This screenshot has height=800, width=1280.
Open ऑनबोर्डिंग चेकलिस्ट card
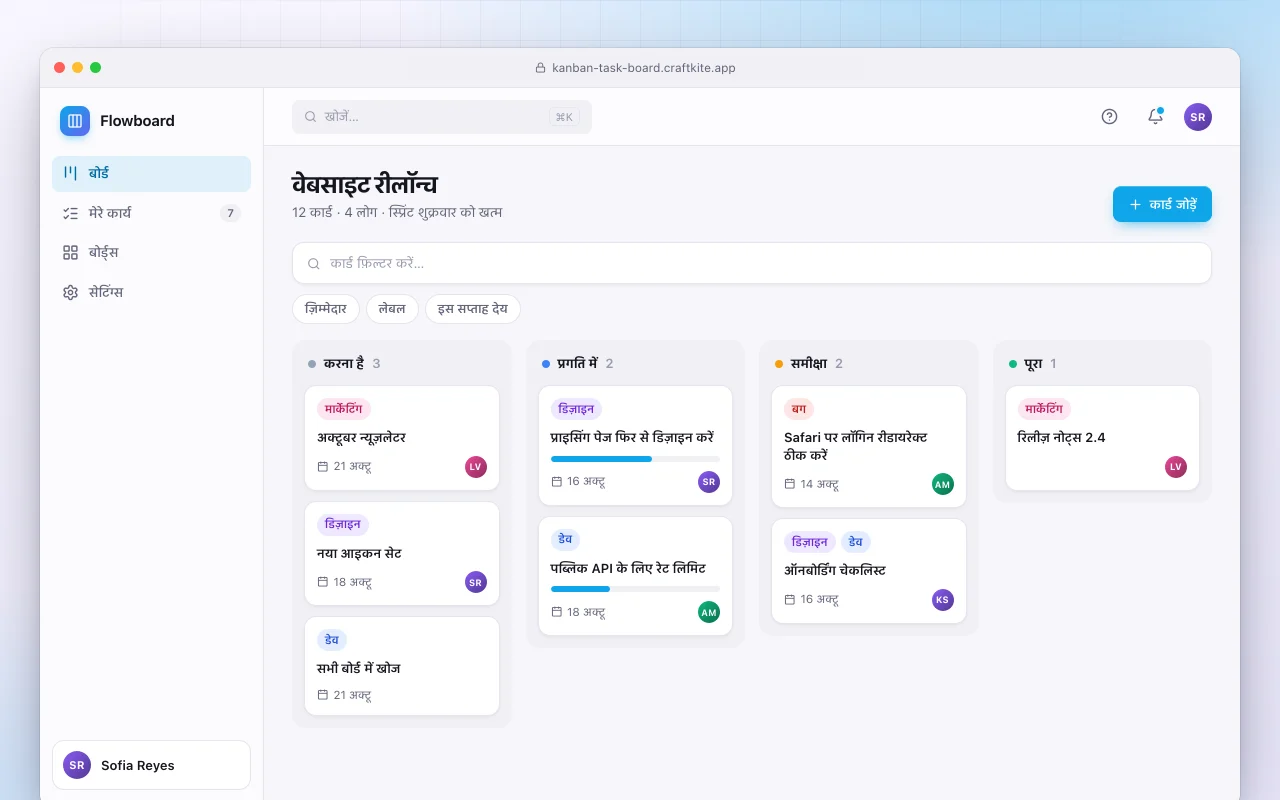coord(869,571)
